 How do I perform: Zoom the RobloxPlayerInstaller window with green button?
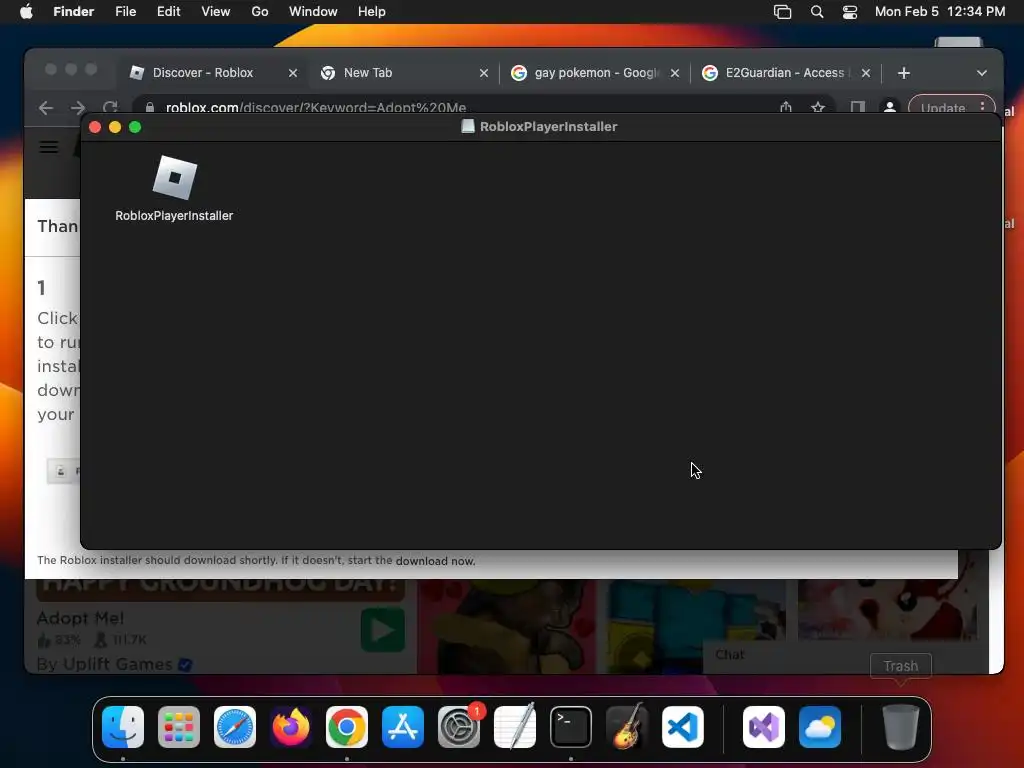[135, 127]
